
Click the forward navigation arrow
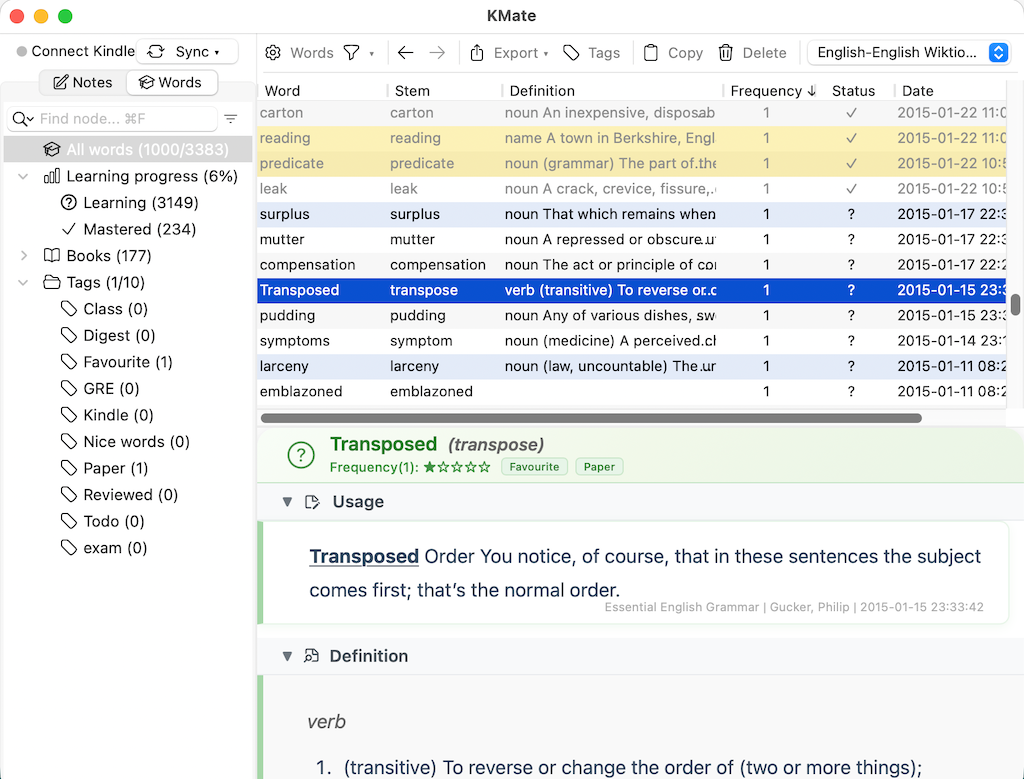click(437, 53)
